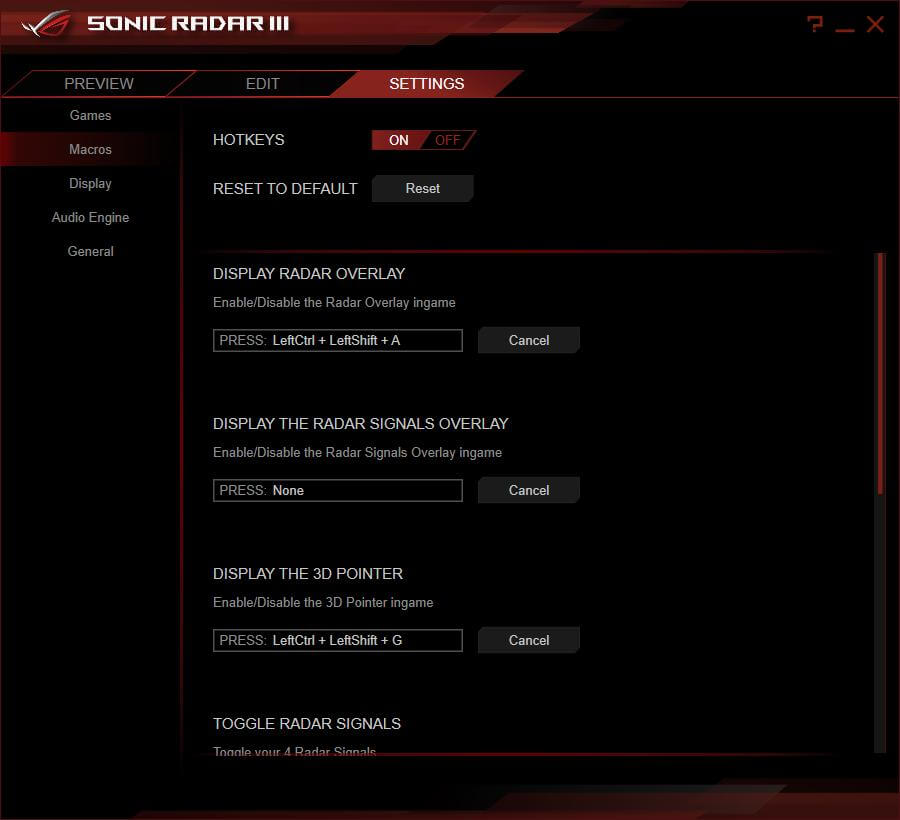The width and height of the screenshot is (900, 820).
Task: Click the SONIC RADAR III title text
Action: [188, 24]
